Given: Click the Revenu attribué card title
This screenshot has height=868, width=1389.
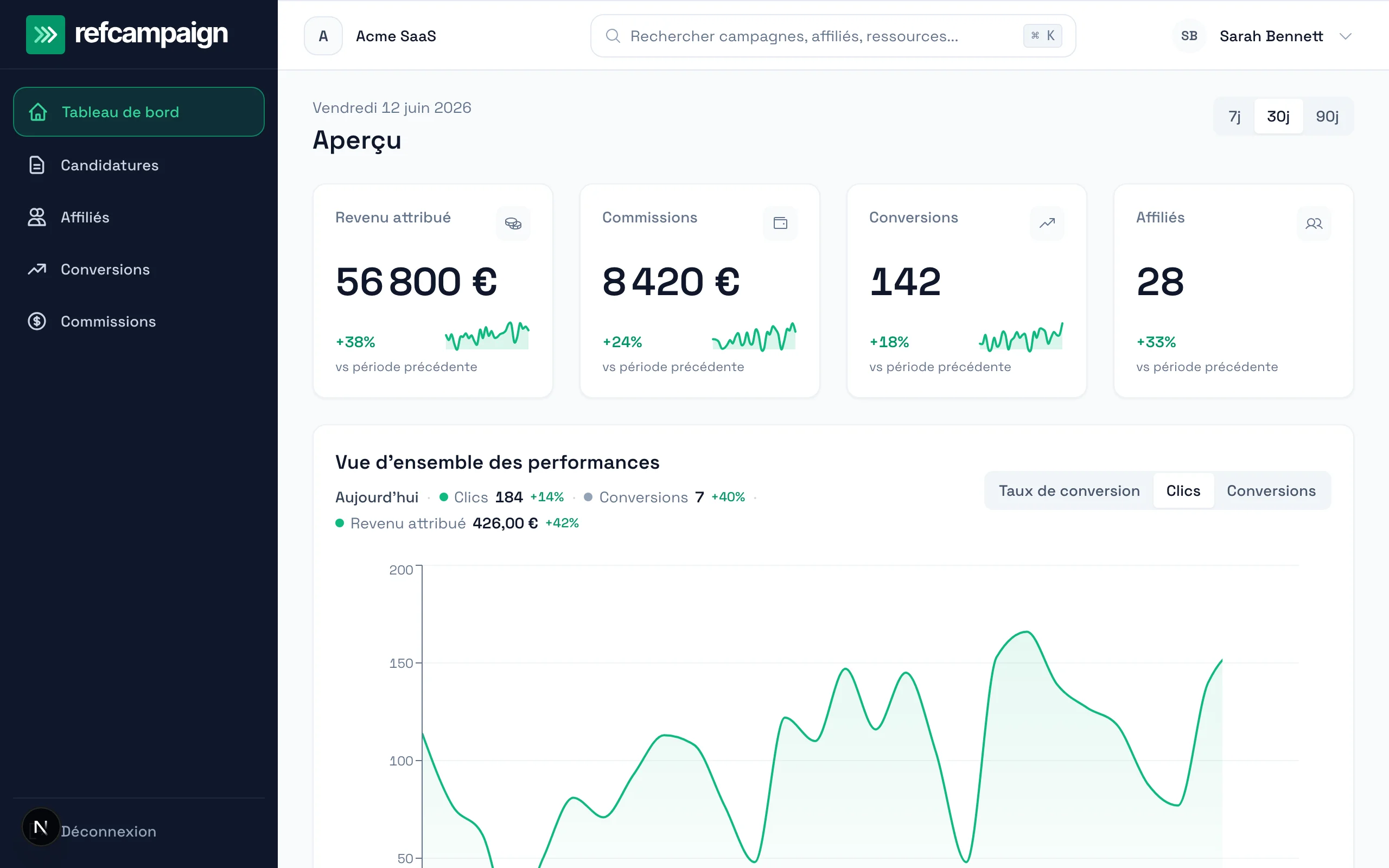Looking at the screenshot, I should (393, 217).
